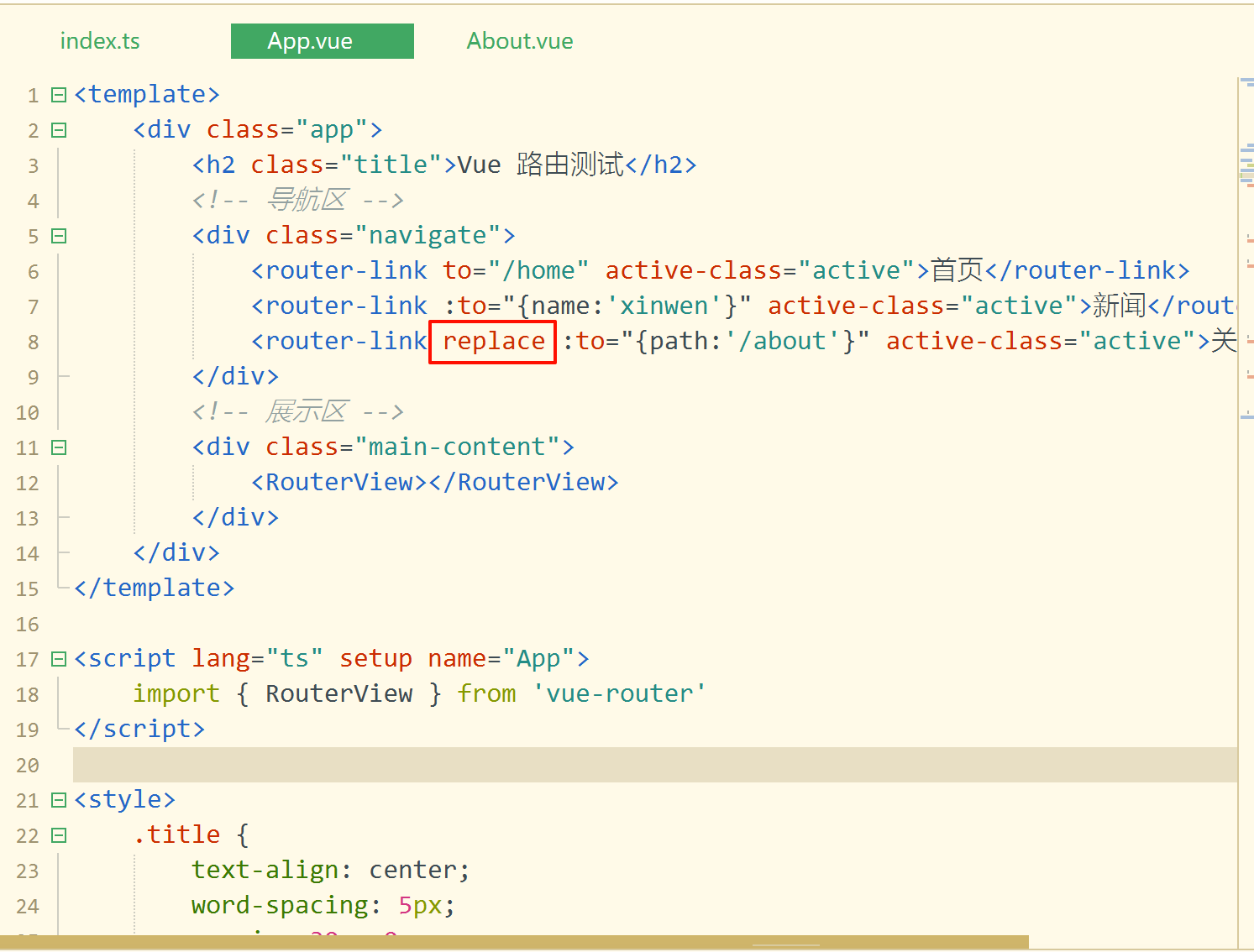Fold the style block on line 21

59,800
